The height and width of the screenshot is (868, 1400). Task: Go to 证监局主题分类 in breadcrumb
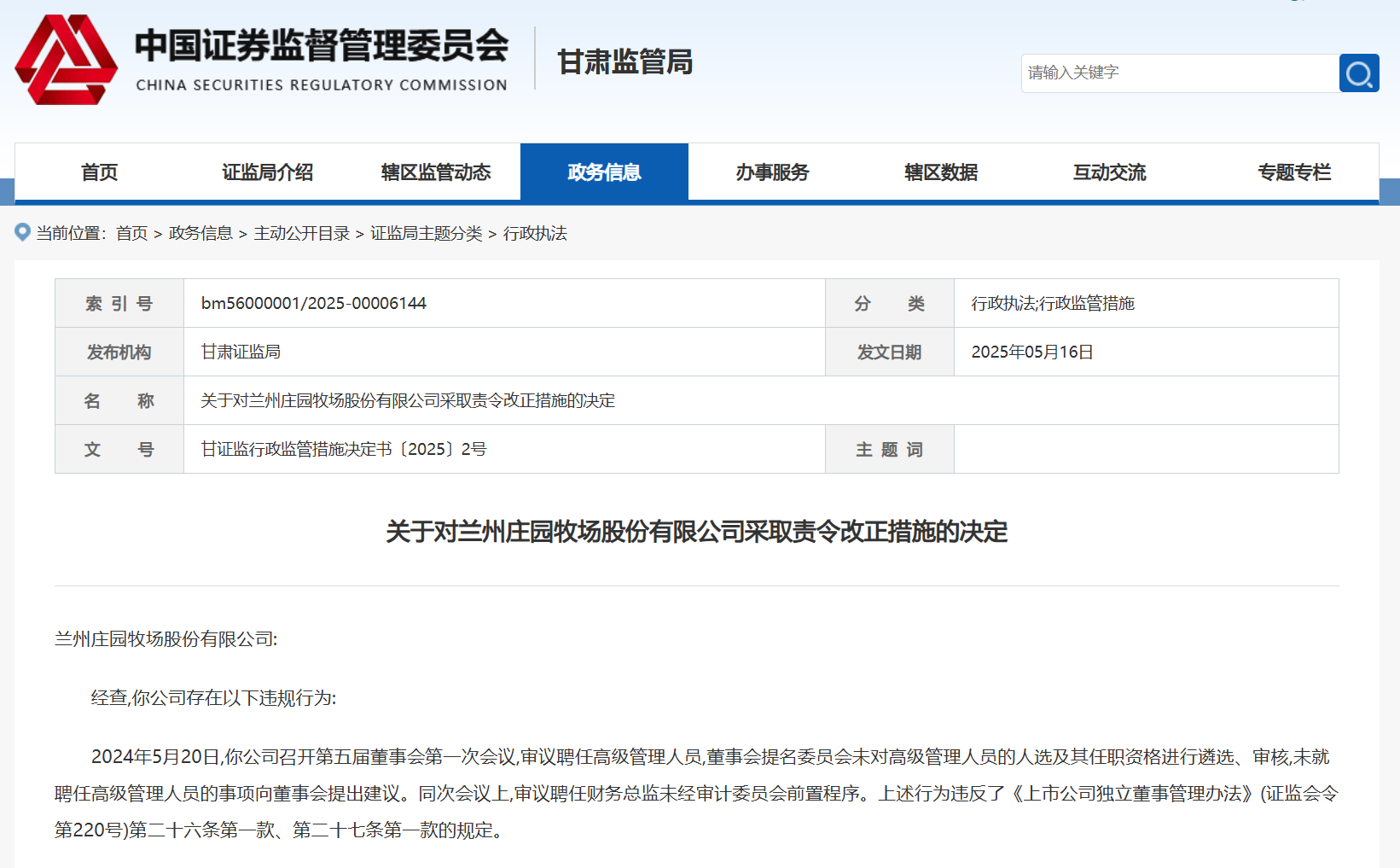coord(427,233)
